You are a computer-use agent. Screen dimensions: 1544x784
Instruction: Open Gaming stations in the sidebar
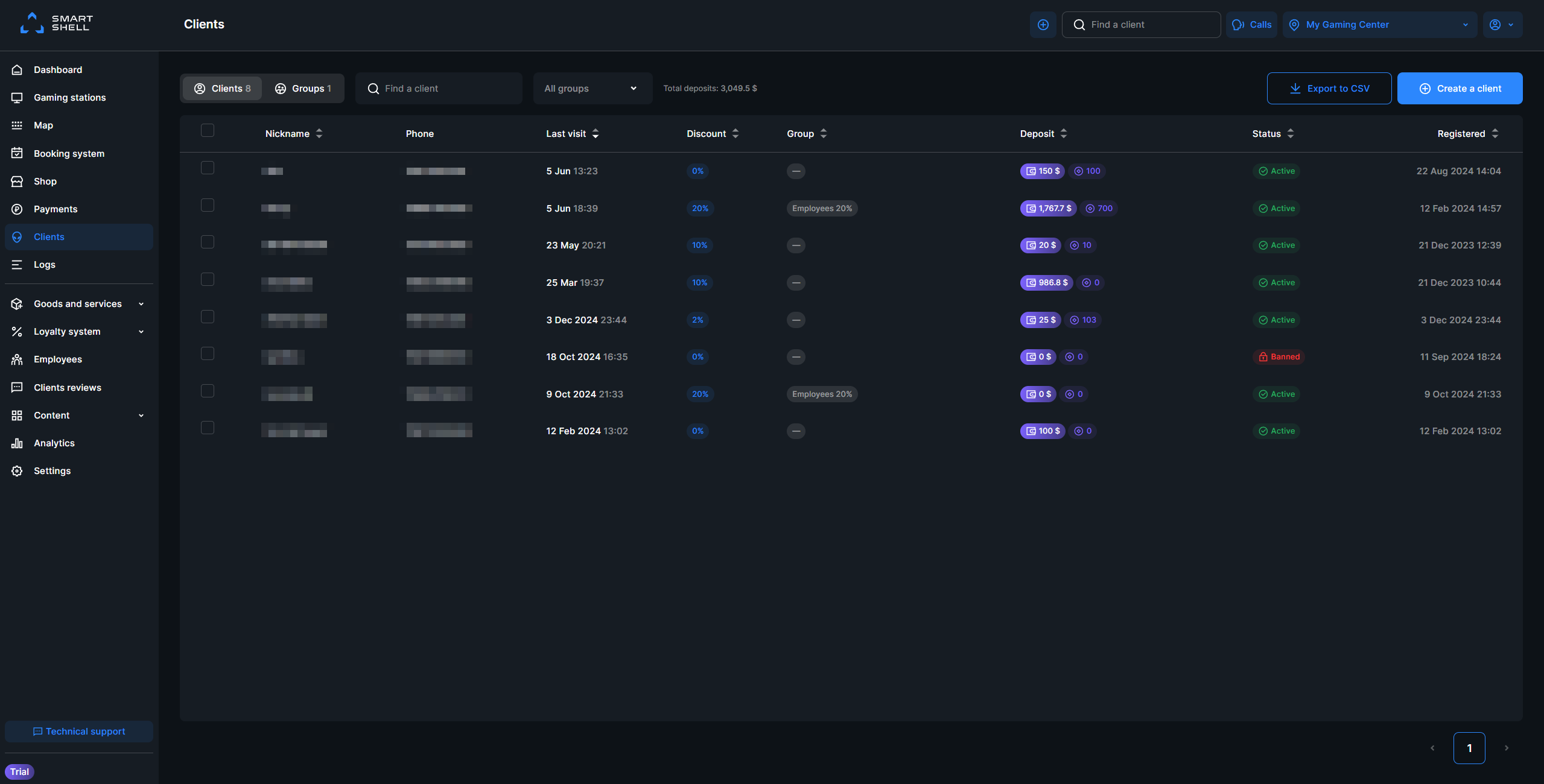(x=79, y=98)
